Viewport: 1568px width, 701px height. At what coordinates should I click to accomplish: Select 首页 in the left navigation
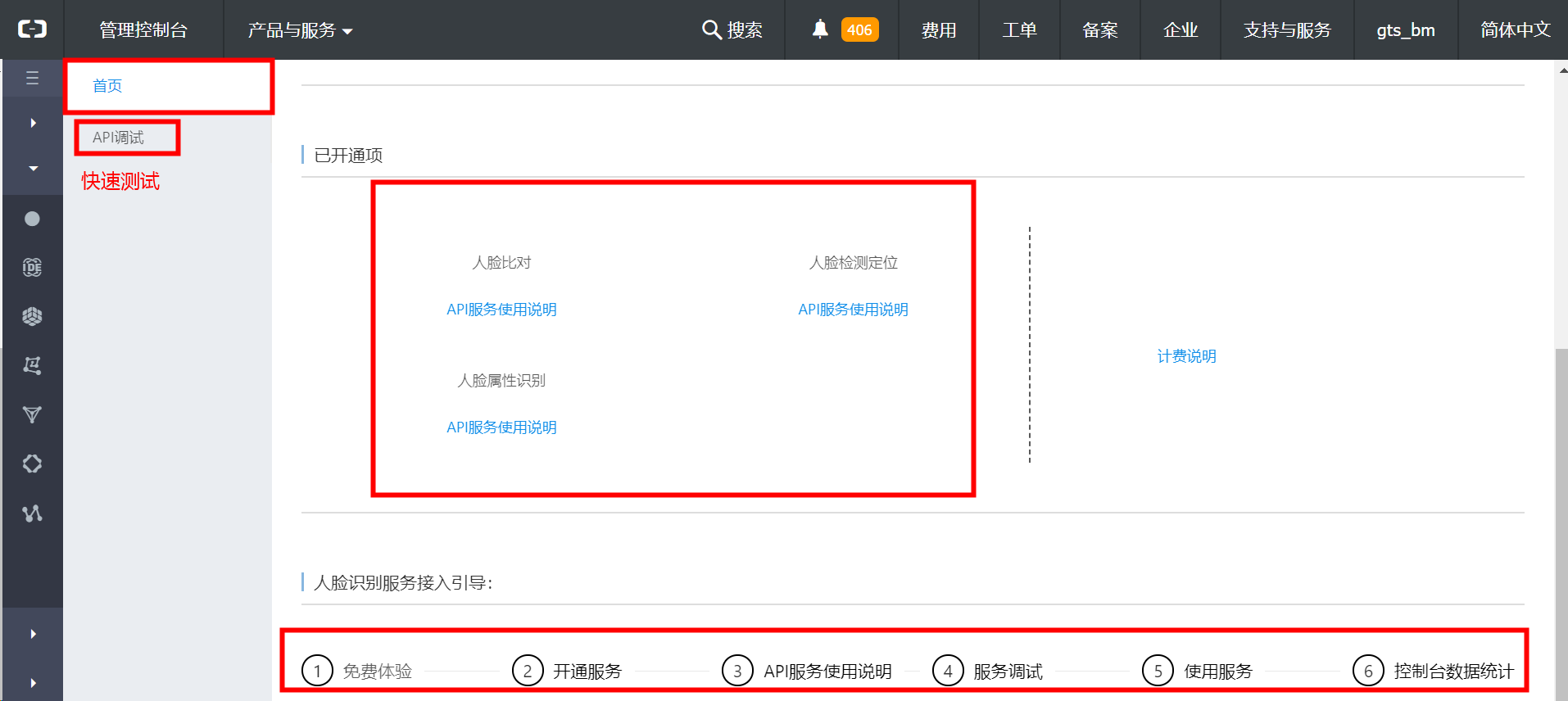coord(107,86)
